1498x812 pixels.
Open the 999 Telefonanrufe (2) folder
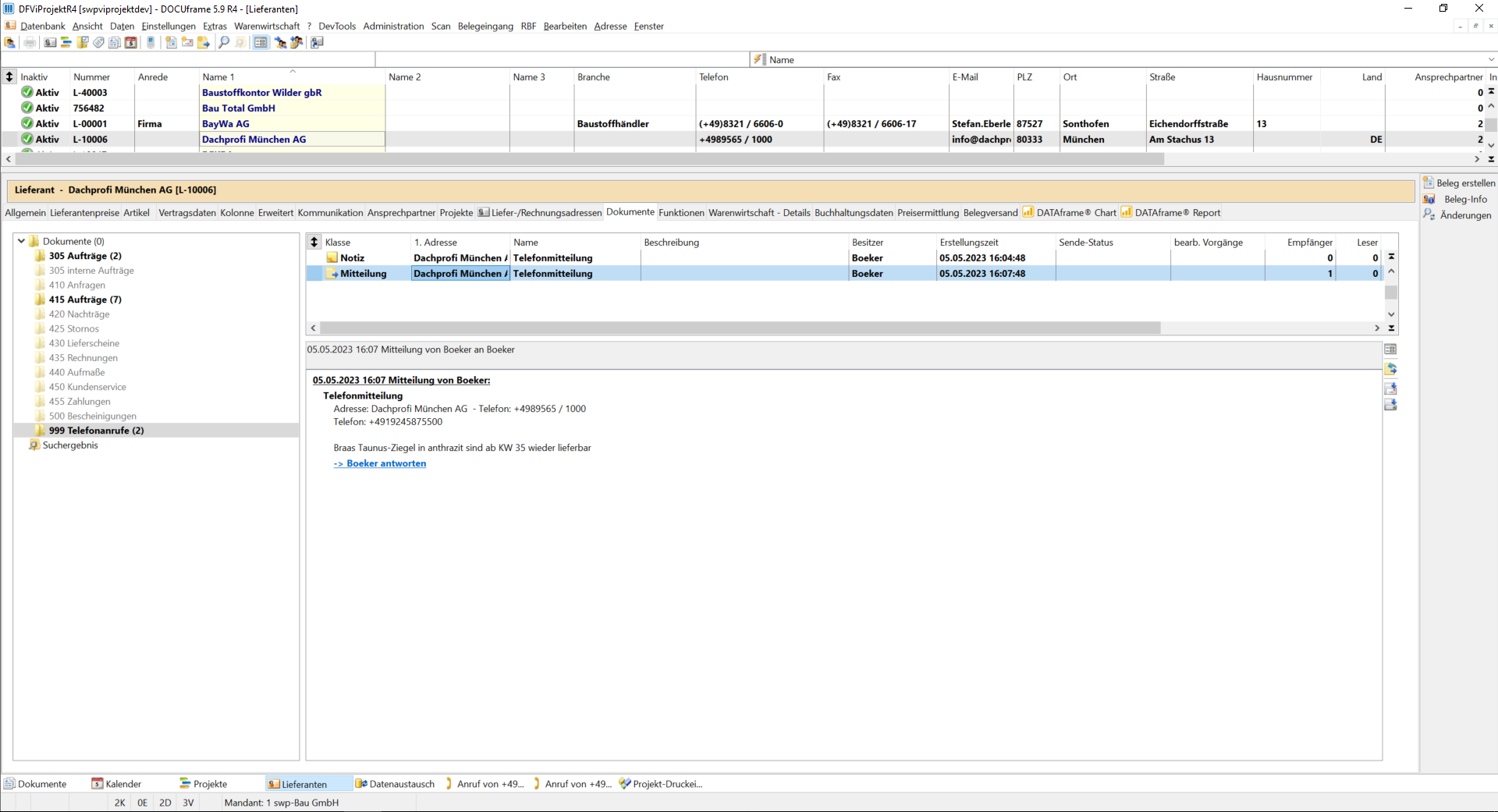point(96,431)
